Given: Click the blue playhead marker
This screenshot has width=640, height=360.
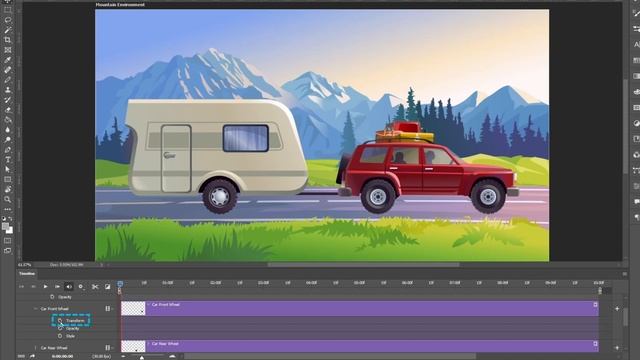Looking at the screenshot, I should [120, 284].
